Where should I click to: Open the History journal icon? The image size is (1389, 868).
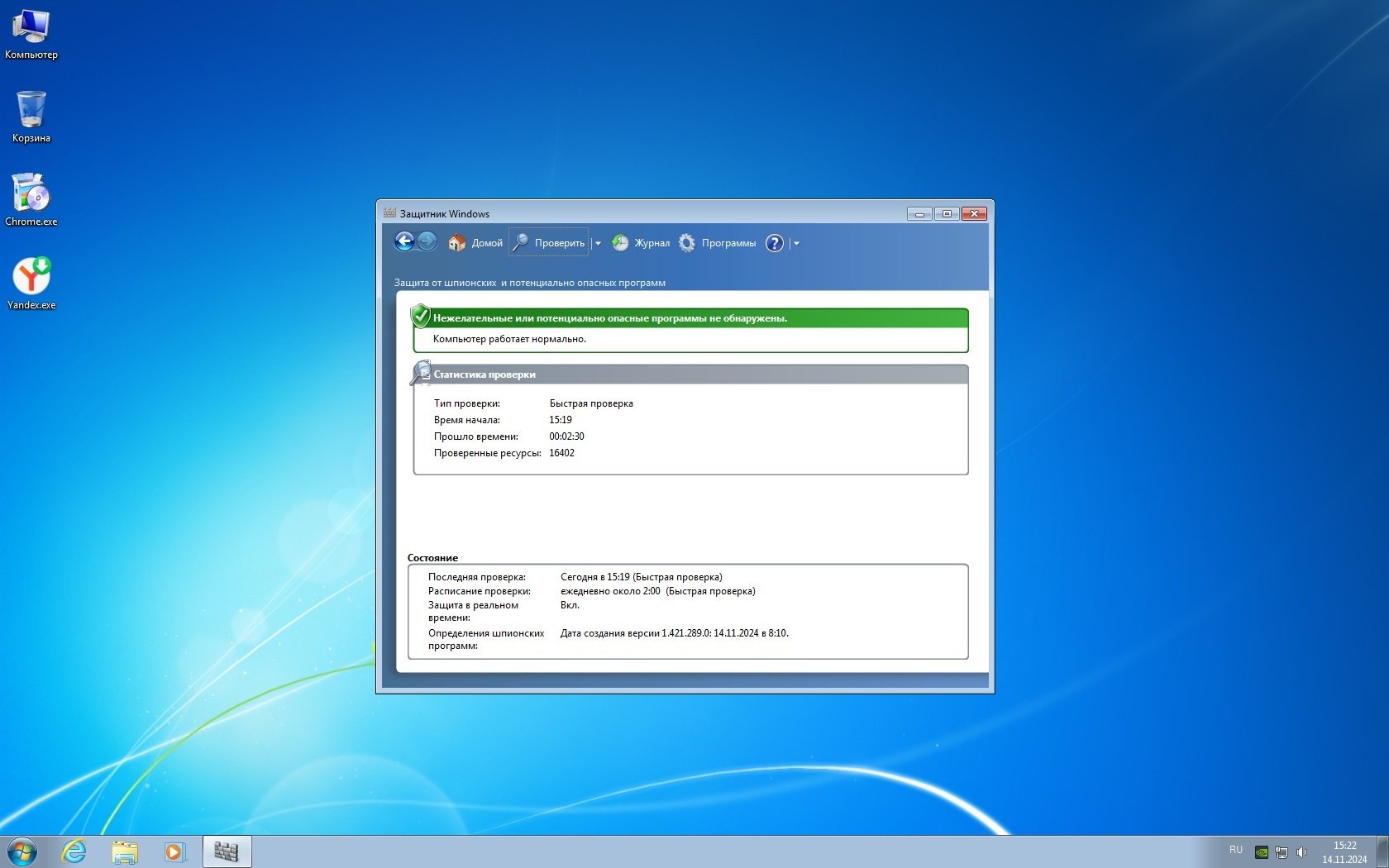[x=620, y=243]
